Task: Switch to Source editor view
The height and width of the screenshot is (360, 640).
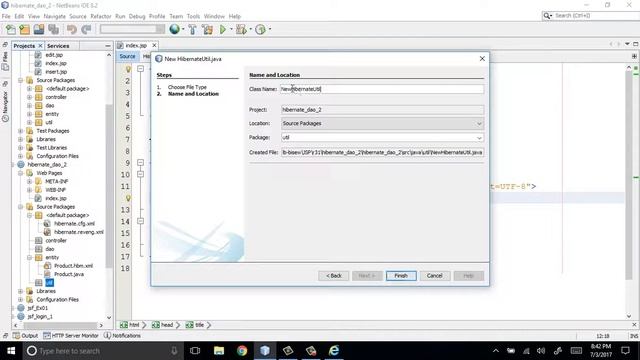Action: (127, 56)
